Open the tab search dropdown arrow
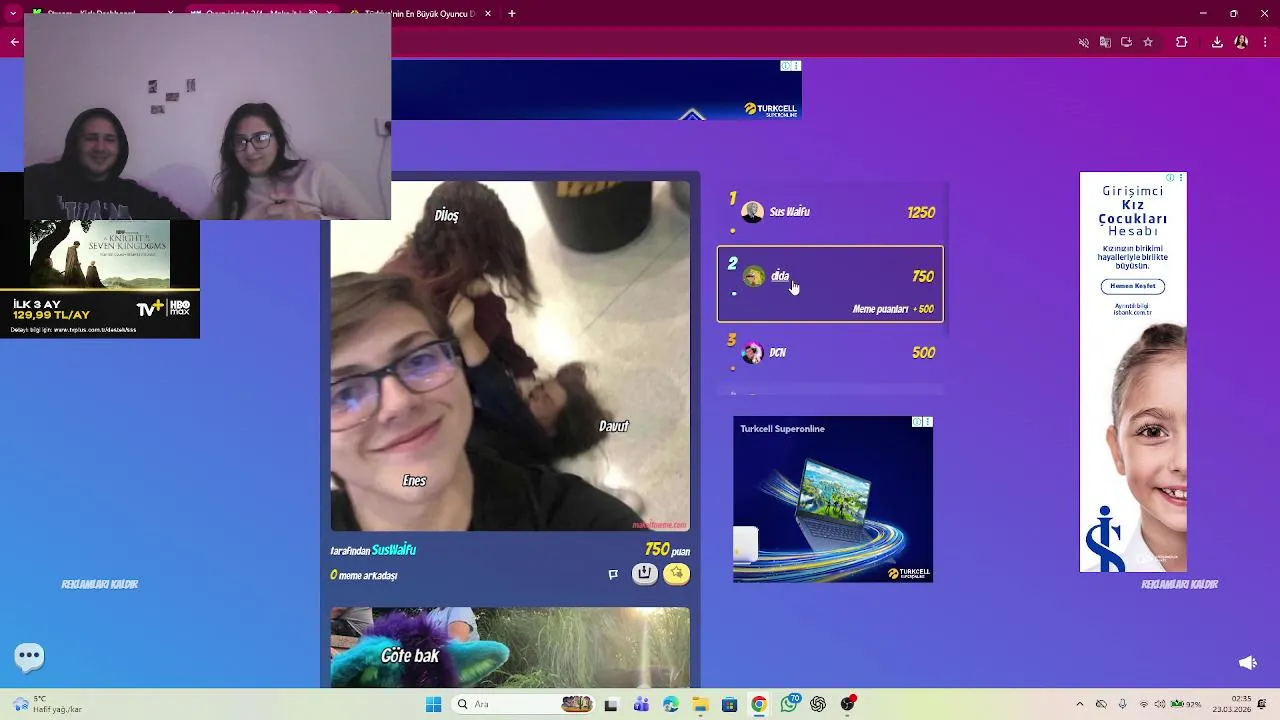 pos(12,14)
